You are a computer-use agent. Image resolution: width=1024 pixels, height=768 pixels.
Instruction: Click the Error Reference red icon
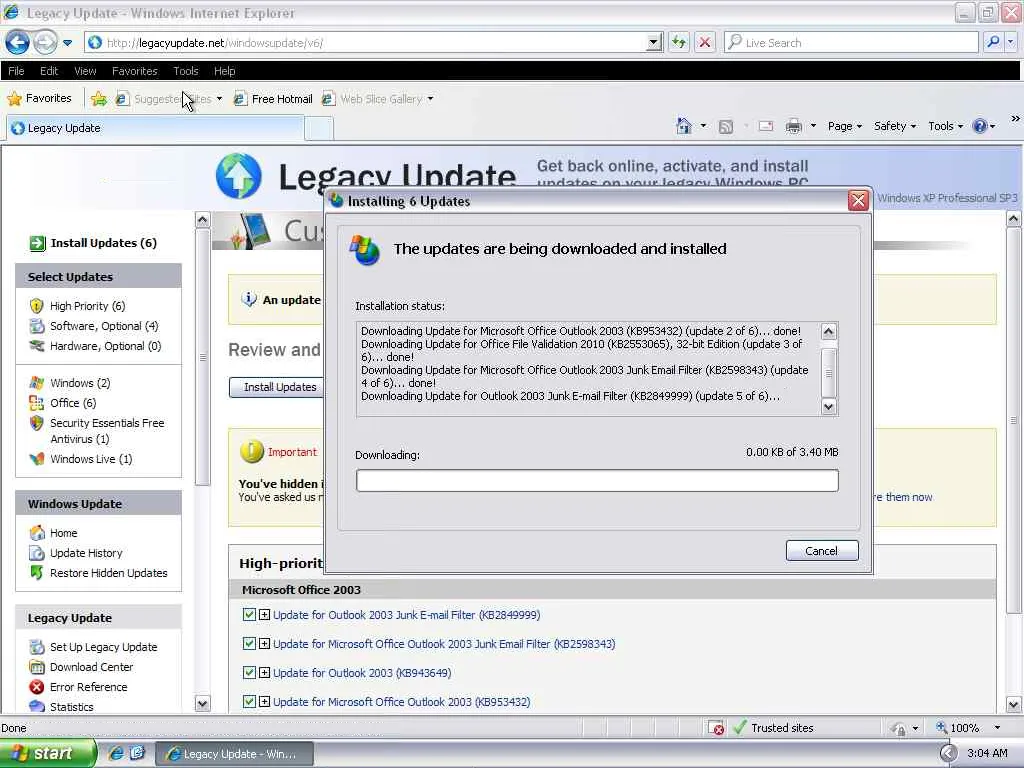(37, 687)
